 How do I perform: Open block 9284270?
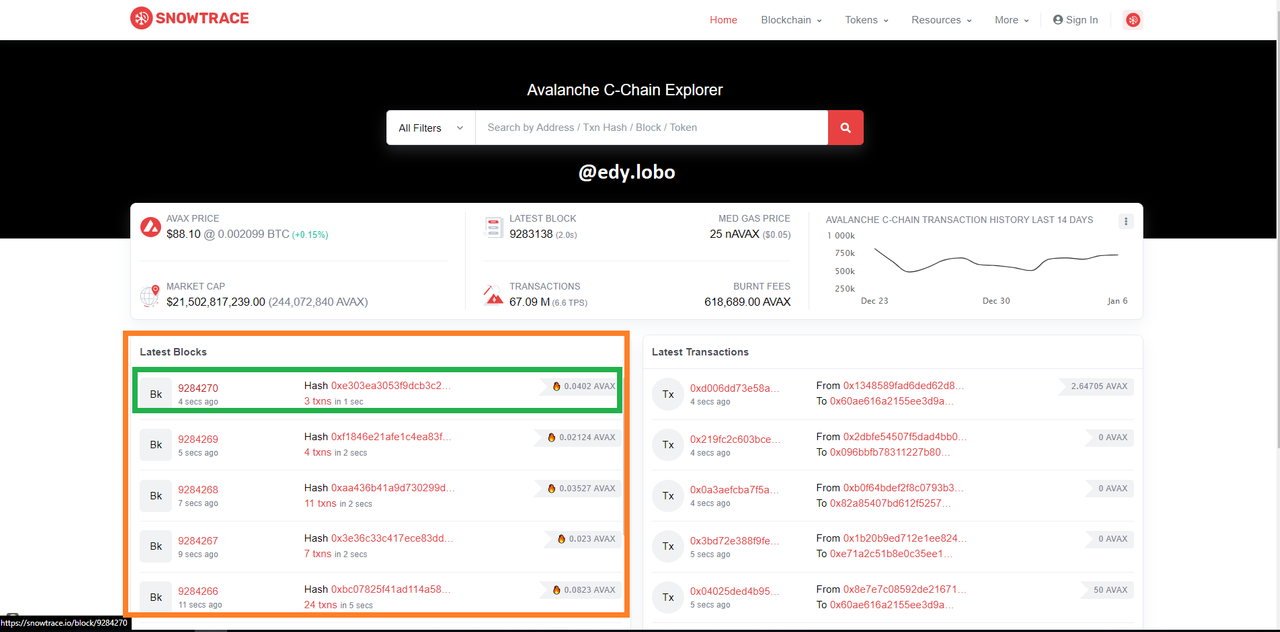198,388
